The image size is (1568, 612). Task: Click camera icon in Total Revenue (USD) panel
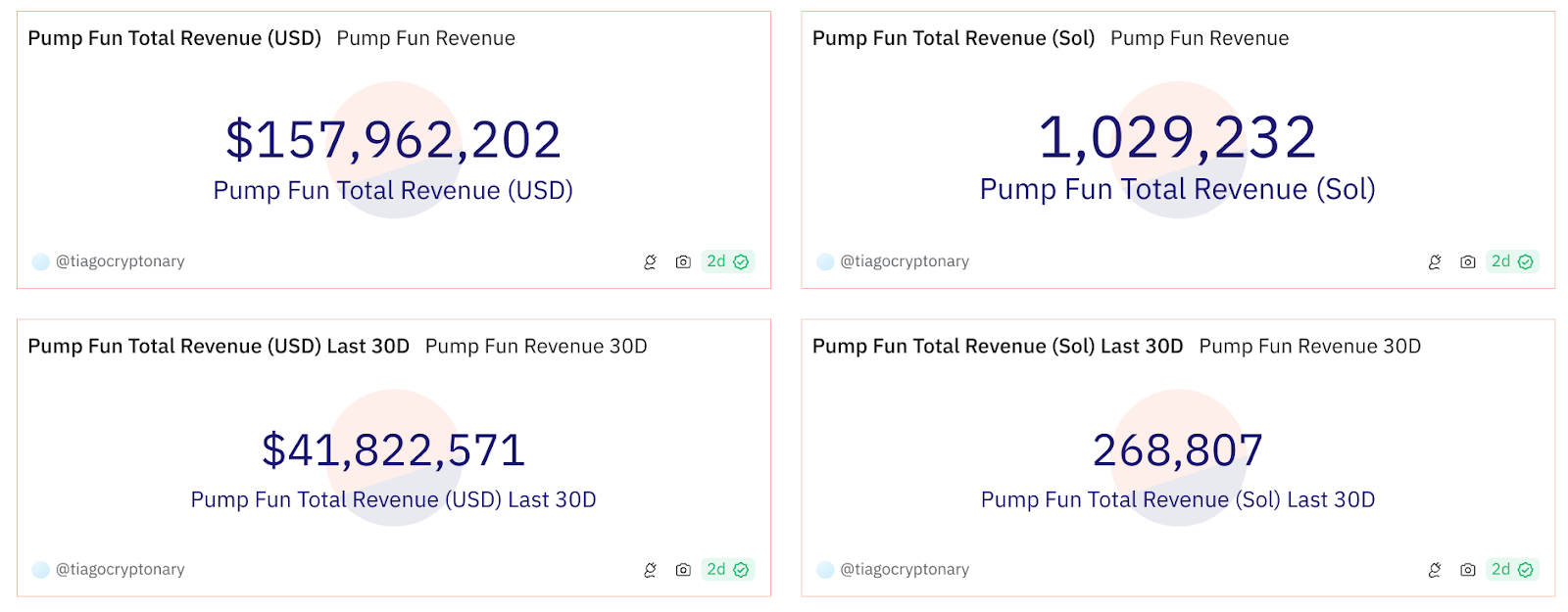683,261
